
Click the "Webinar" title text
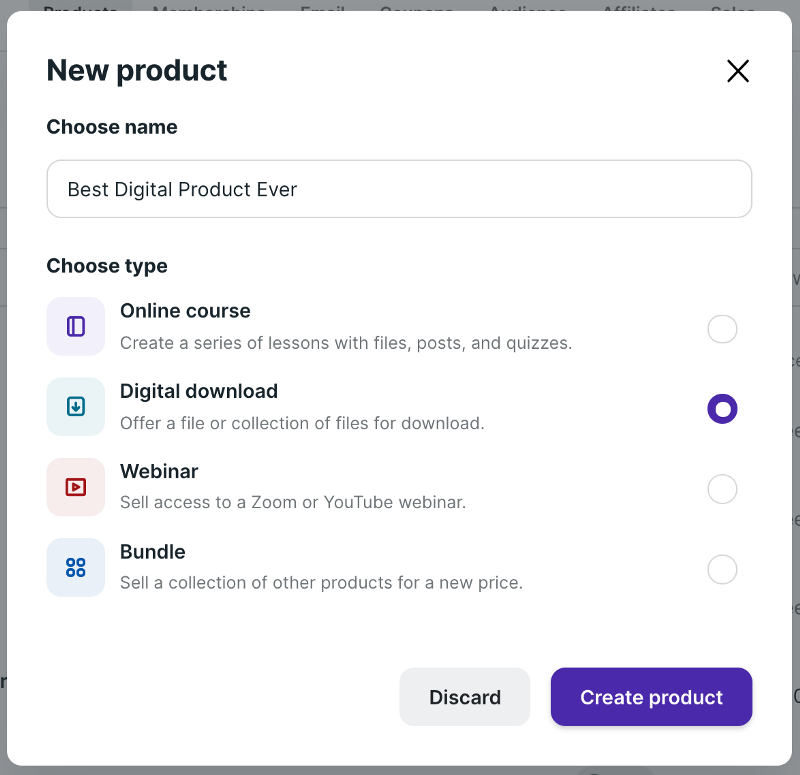tap(159, 471)
